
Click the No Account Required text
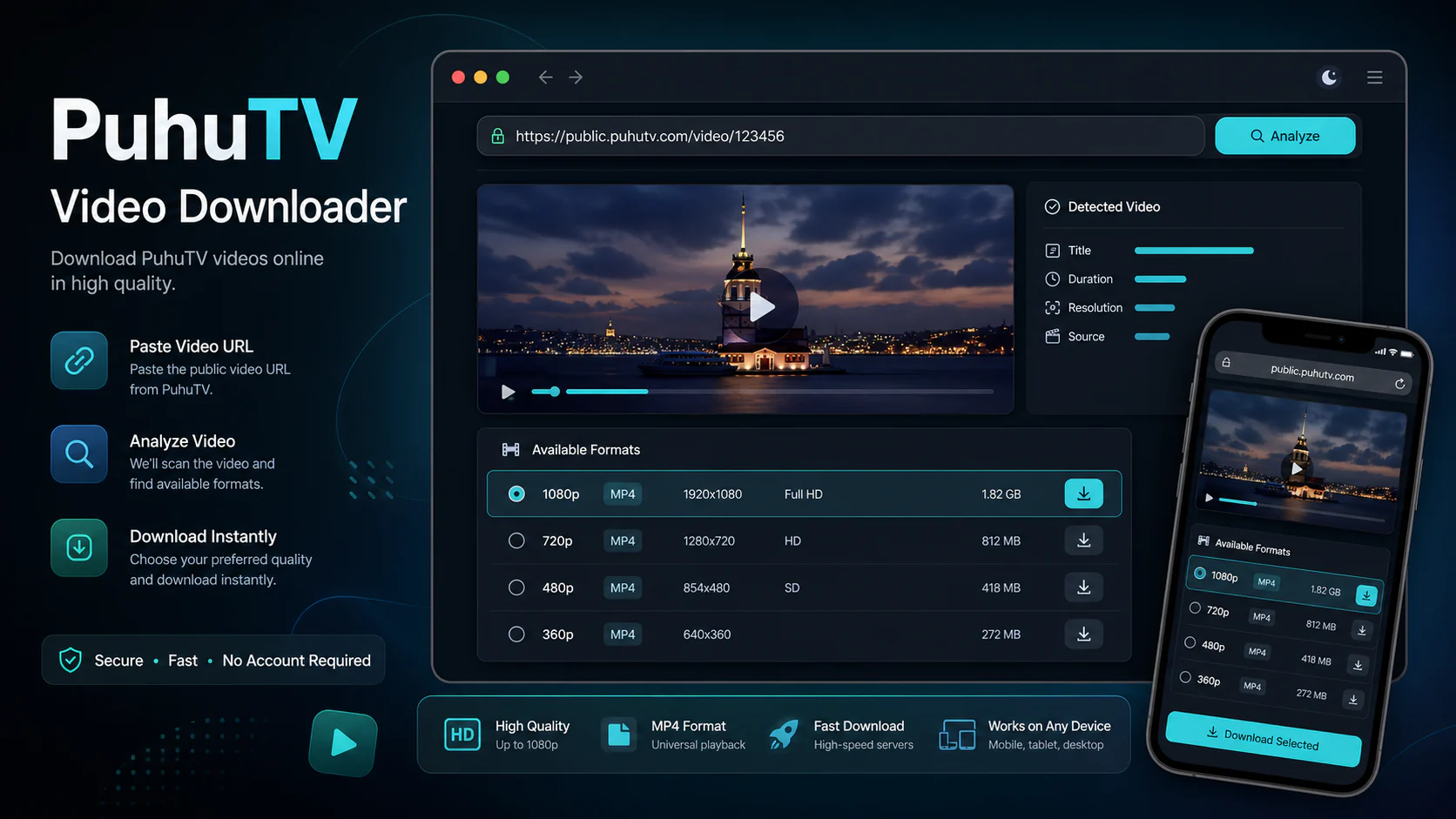pos(297,661)
